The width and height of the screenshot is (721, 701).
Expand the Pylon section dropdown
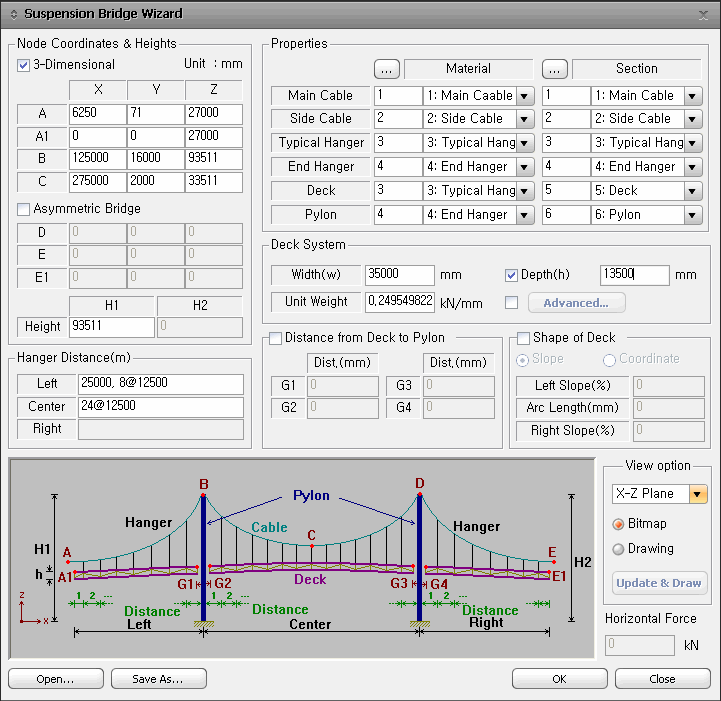coord(693,214)
